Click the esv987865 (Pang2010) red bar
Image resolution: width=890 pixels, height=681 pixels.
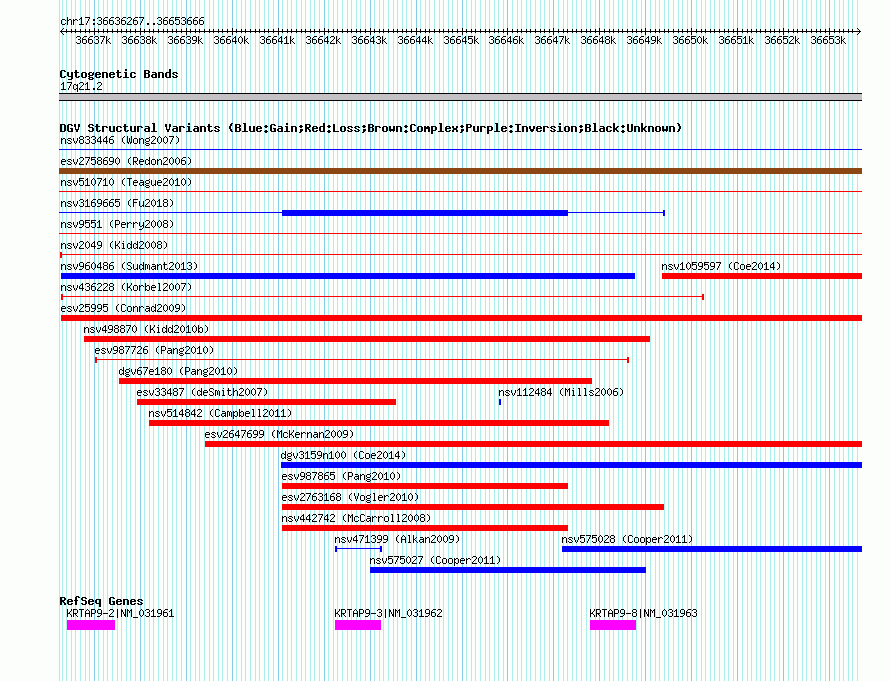pyautogui.click(x=425, y=486)
